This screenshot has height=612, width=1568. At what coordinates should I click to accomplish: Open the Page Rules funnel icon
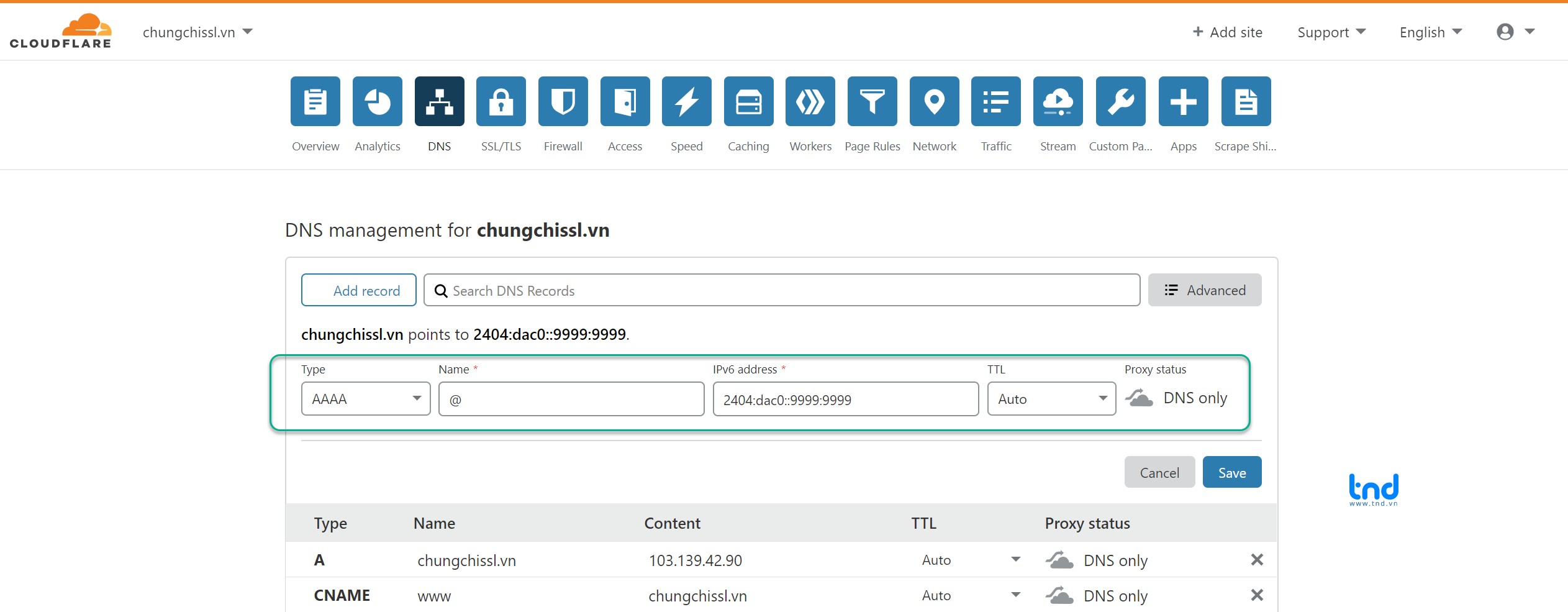872,101
